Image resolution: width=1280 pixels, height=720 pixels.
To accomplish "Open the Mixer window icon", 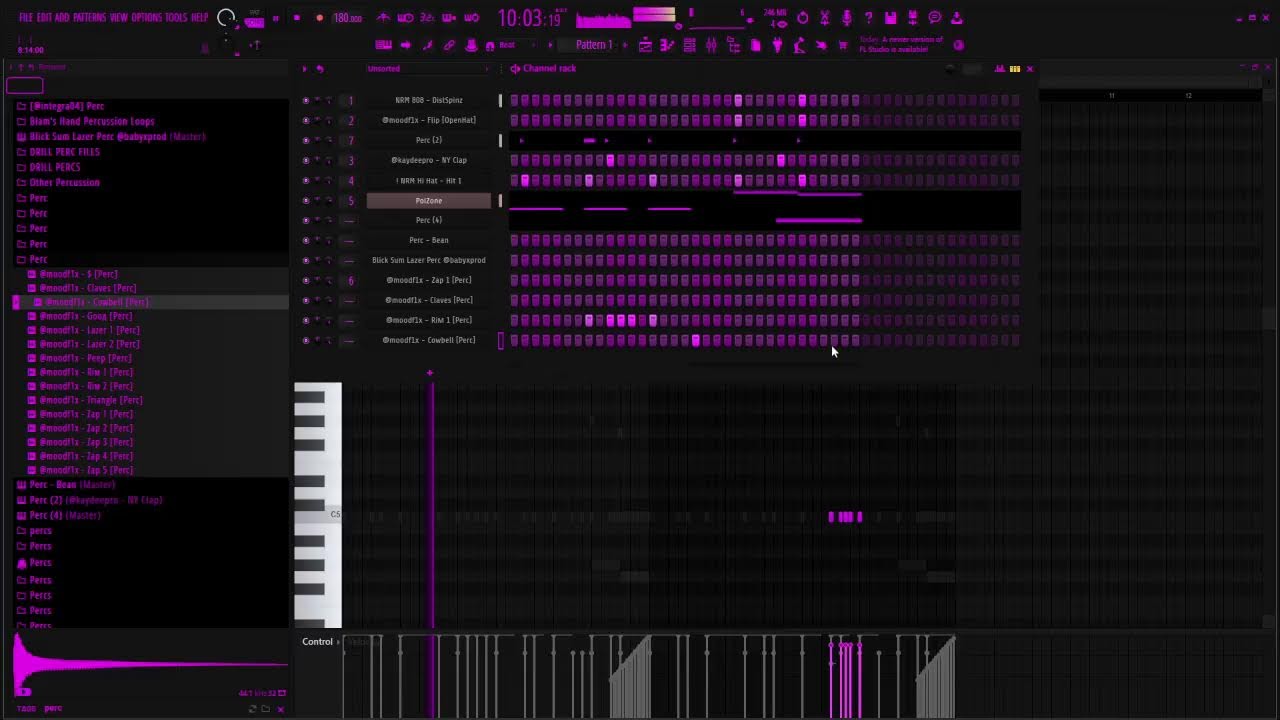I will [x=711, y=45].
